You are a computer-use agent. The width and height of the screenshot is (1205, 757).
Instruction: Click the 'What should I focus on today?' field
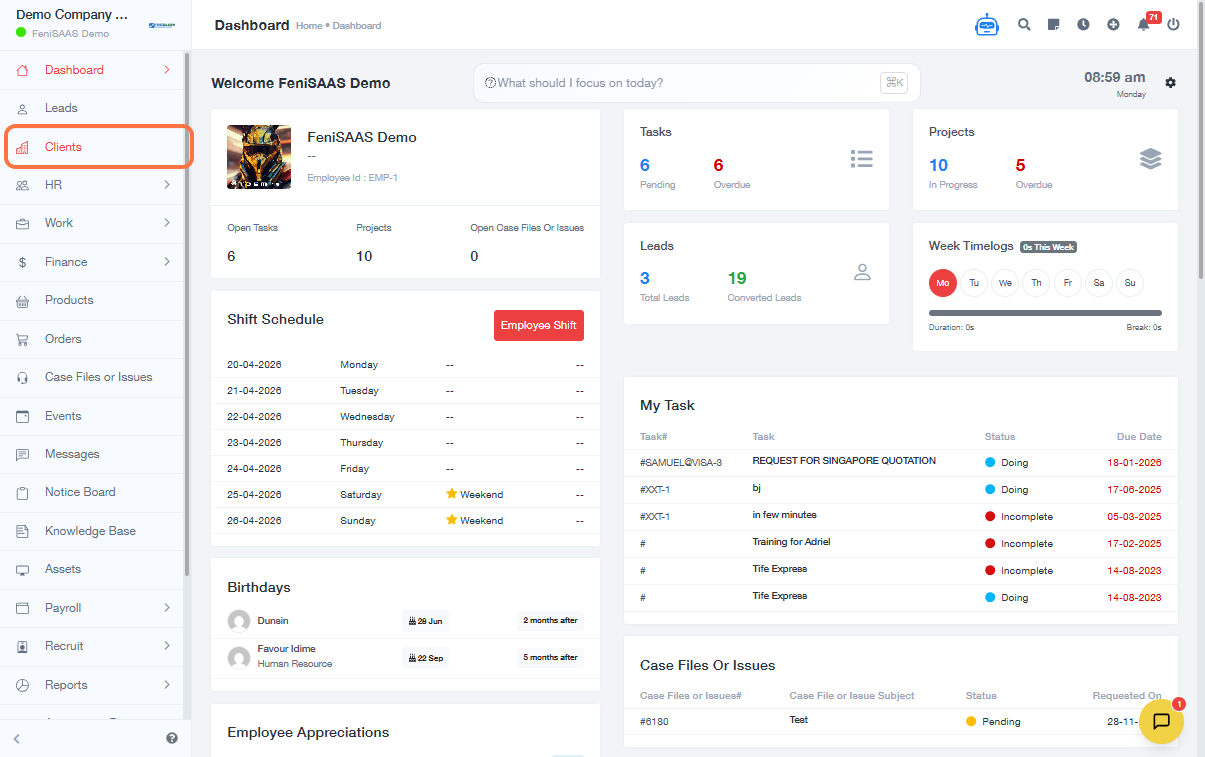click(x=680, y=83)
